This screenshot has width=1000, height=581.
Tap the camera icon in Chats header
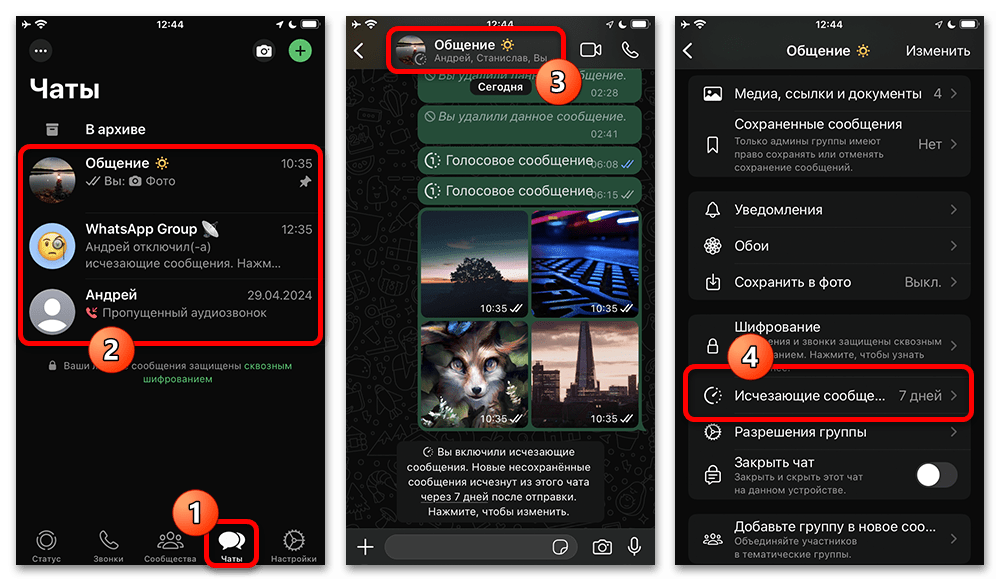click(x=263, y=51)
